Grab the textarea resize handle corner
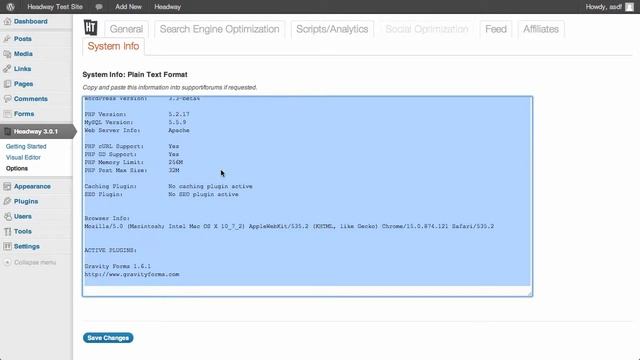The image size is (640, 360). point(530,293)
